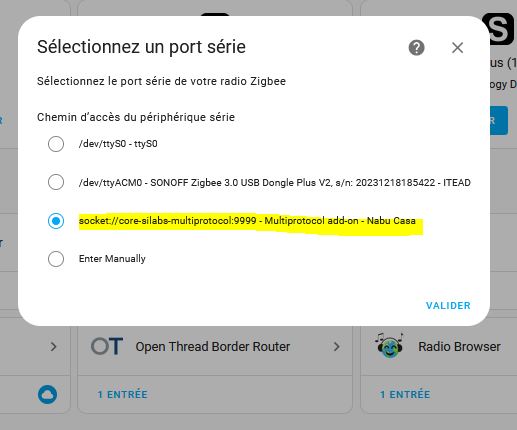Choose the Enter Manually radio option
517x430 pixels.
point(56,259)
